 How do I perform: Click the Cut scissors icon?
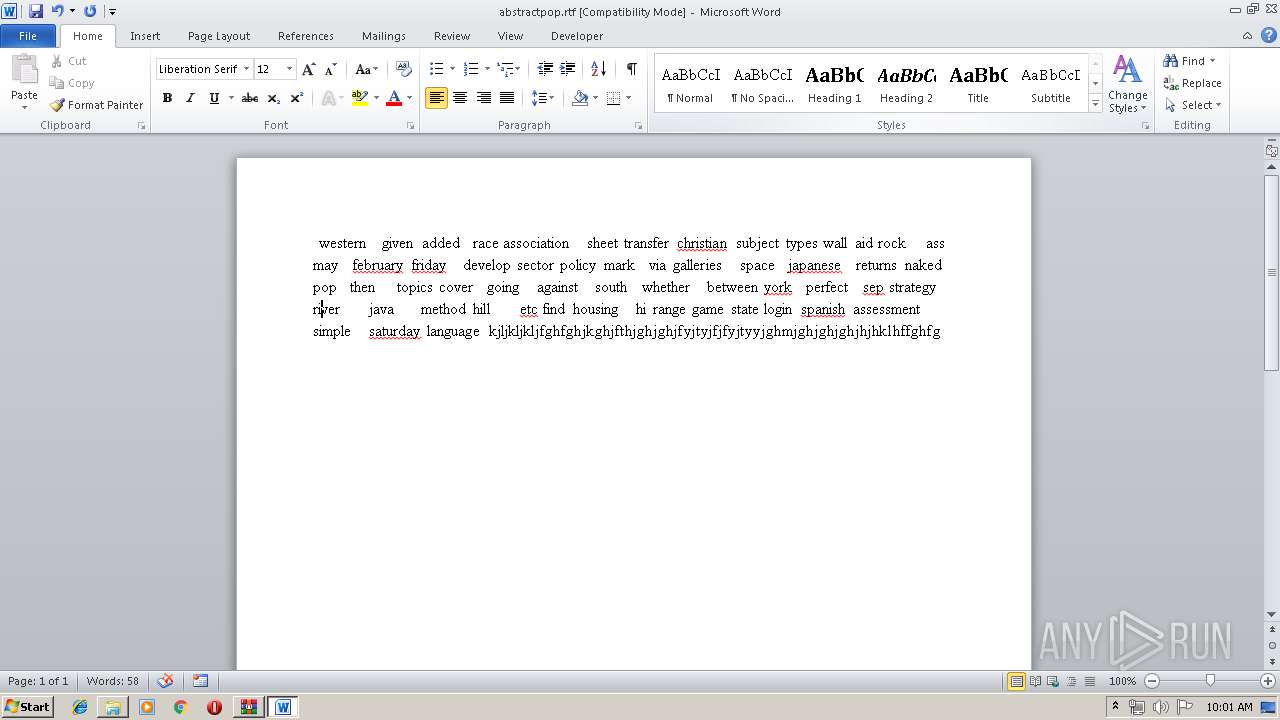[x=56, y=61]
